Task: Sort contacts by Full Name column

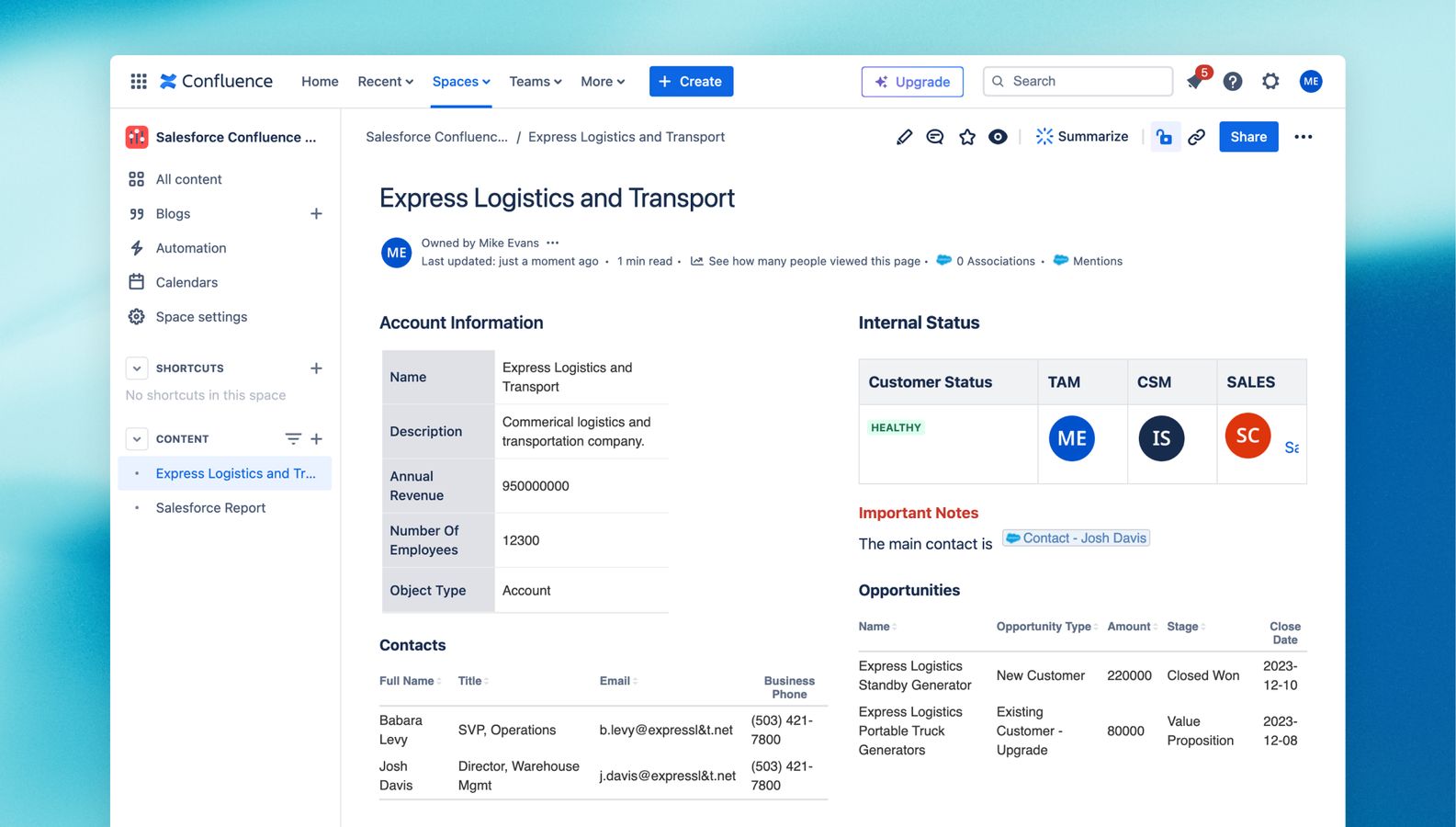Action: point(411,681)
